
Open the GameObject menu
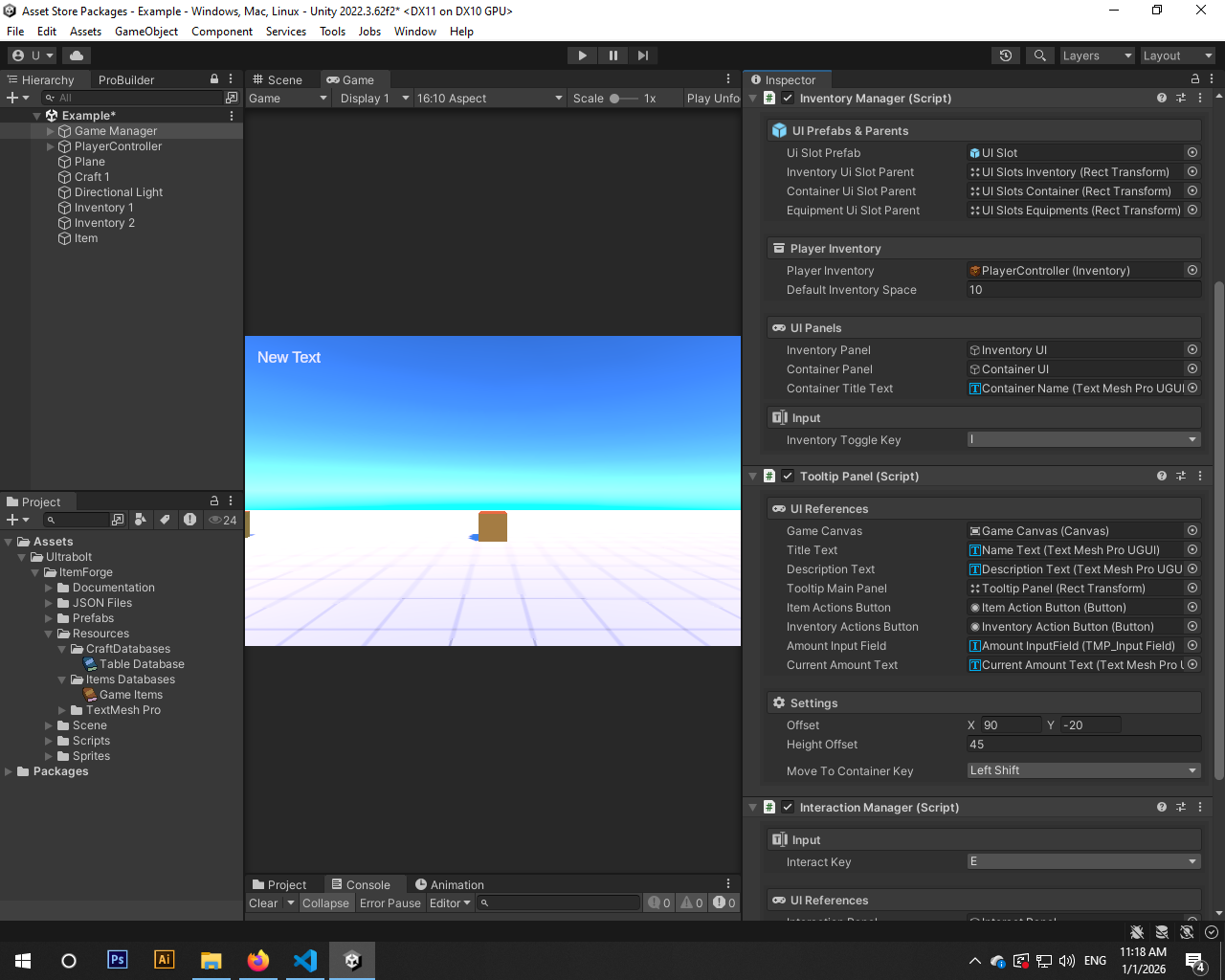(146, 32)
